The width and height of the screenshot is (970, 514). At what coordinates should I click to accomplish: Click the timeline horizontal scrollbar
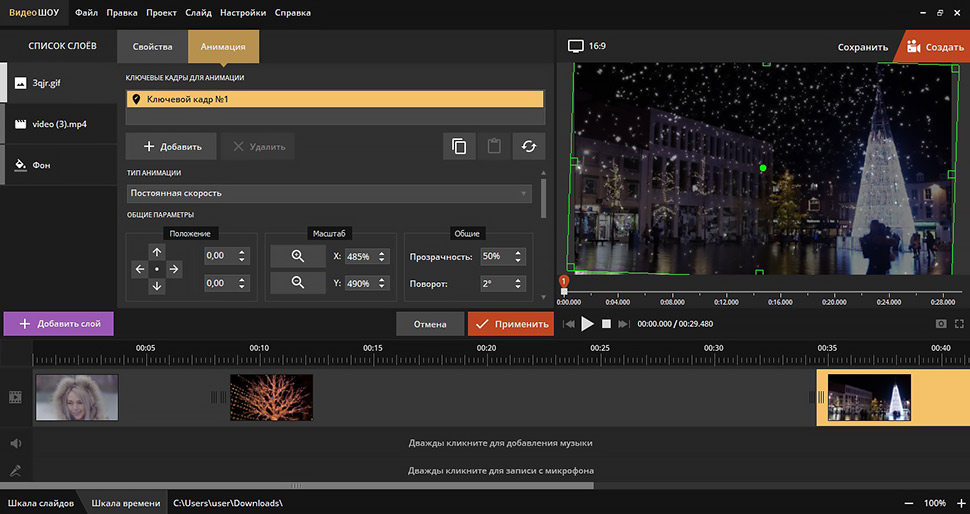(297, 486)
